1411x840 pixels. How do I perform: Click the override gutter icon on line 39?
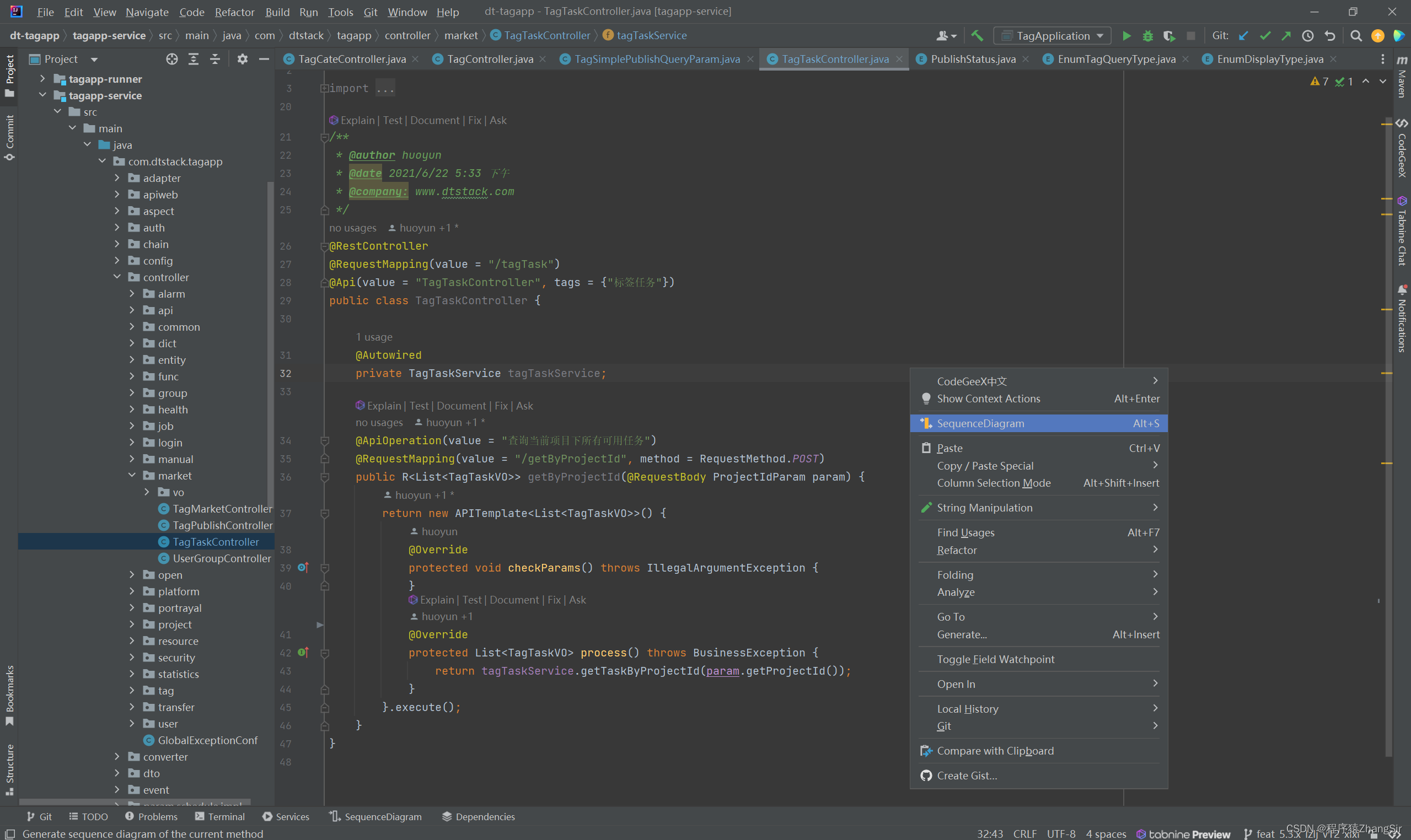(x=303, y=567)
